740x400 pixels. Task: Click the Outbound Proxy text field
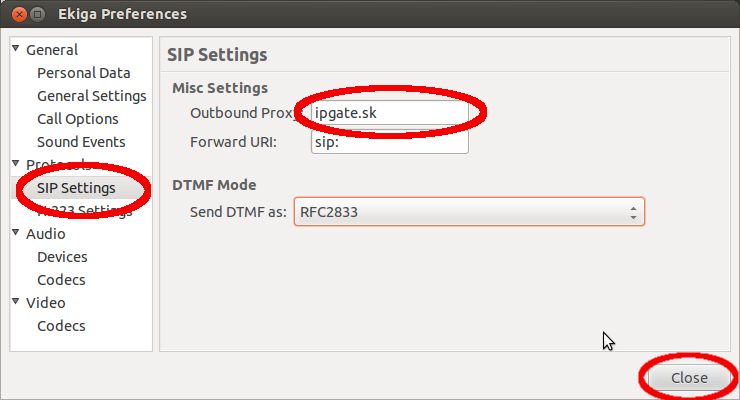point(390,113)
